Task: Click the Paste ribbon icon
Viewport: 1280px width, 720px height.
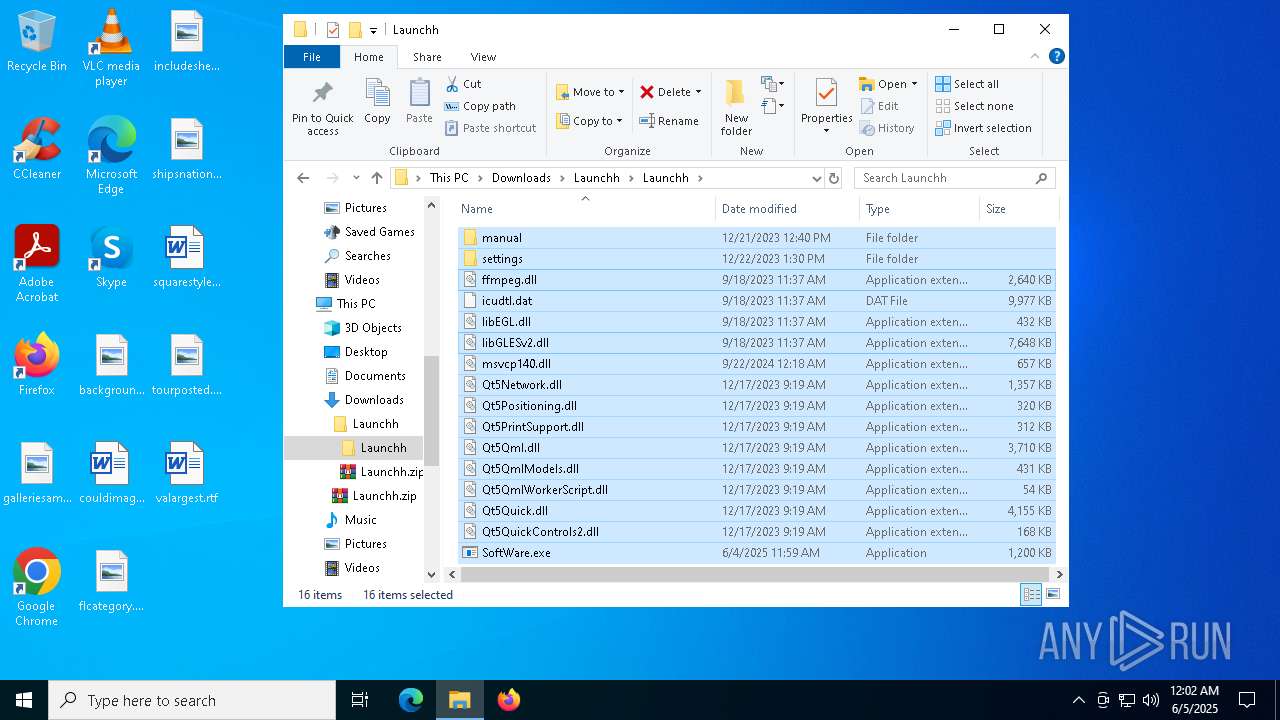Action: coord(419,94)
